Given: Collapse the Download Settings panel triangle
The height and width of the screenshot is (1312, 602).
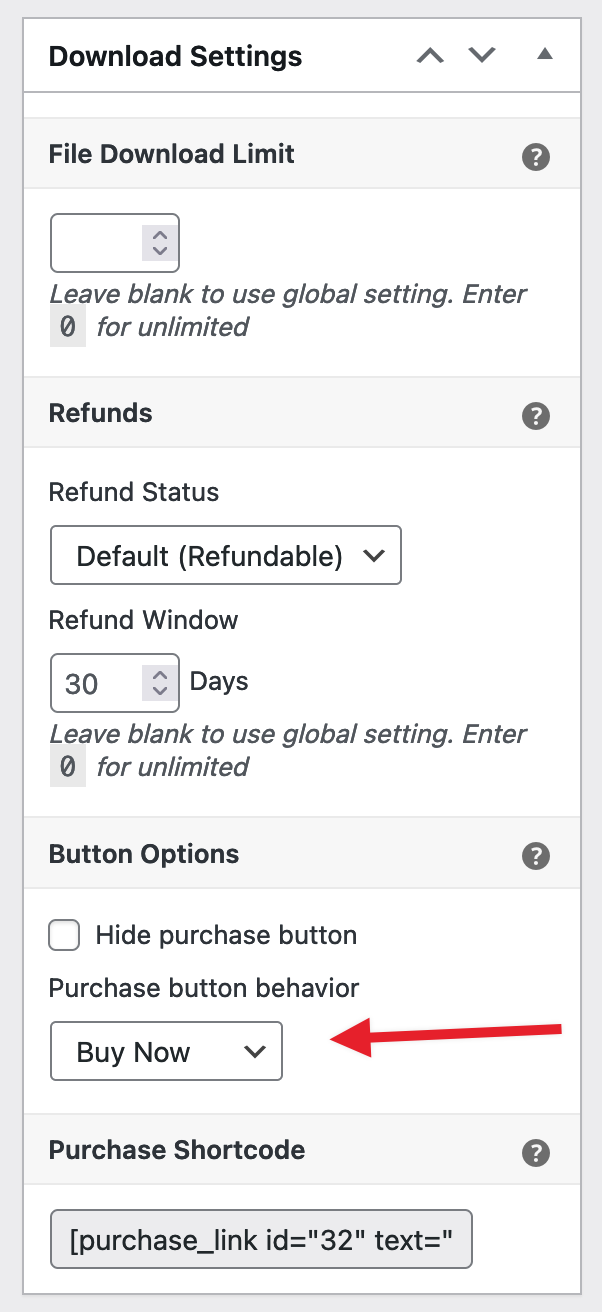Looking at the screenshot, I should pos(544,55).
